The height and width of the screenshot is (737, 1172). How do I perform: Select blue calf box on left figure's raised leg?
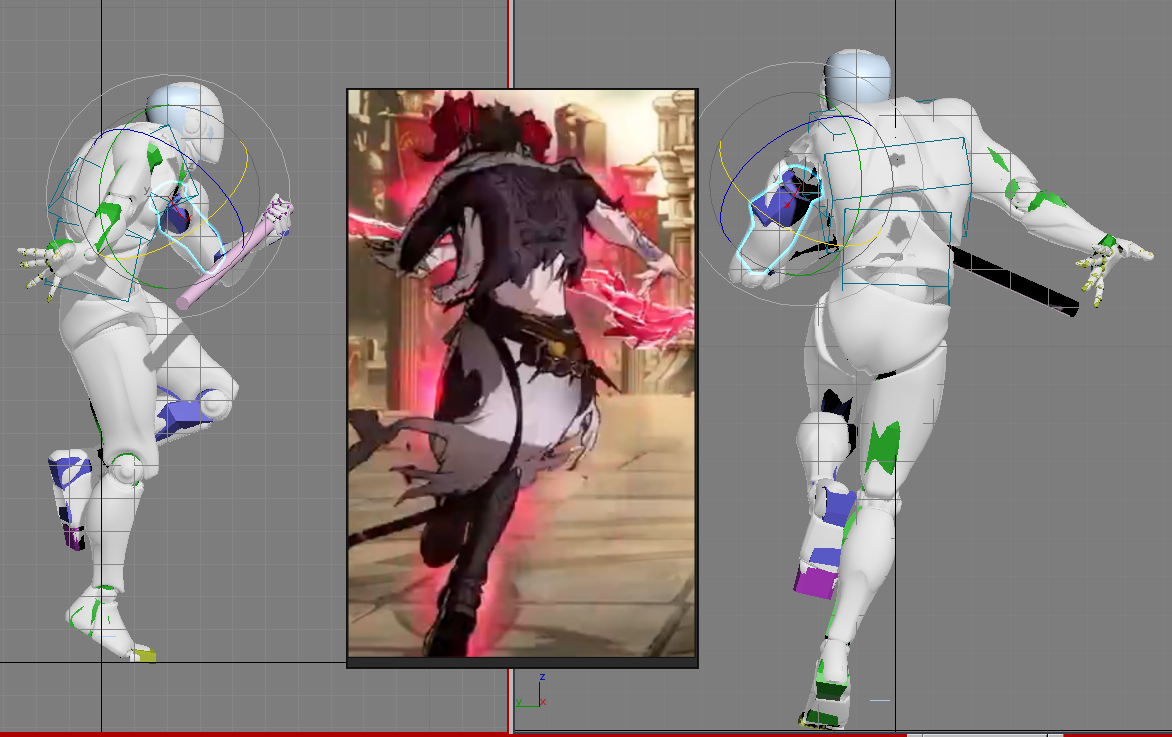[x=70, y=468]
